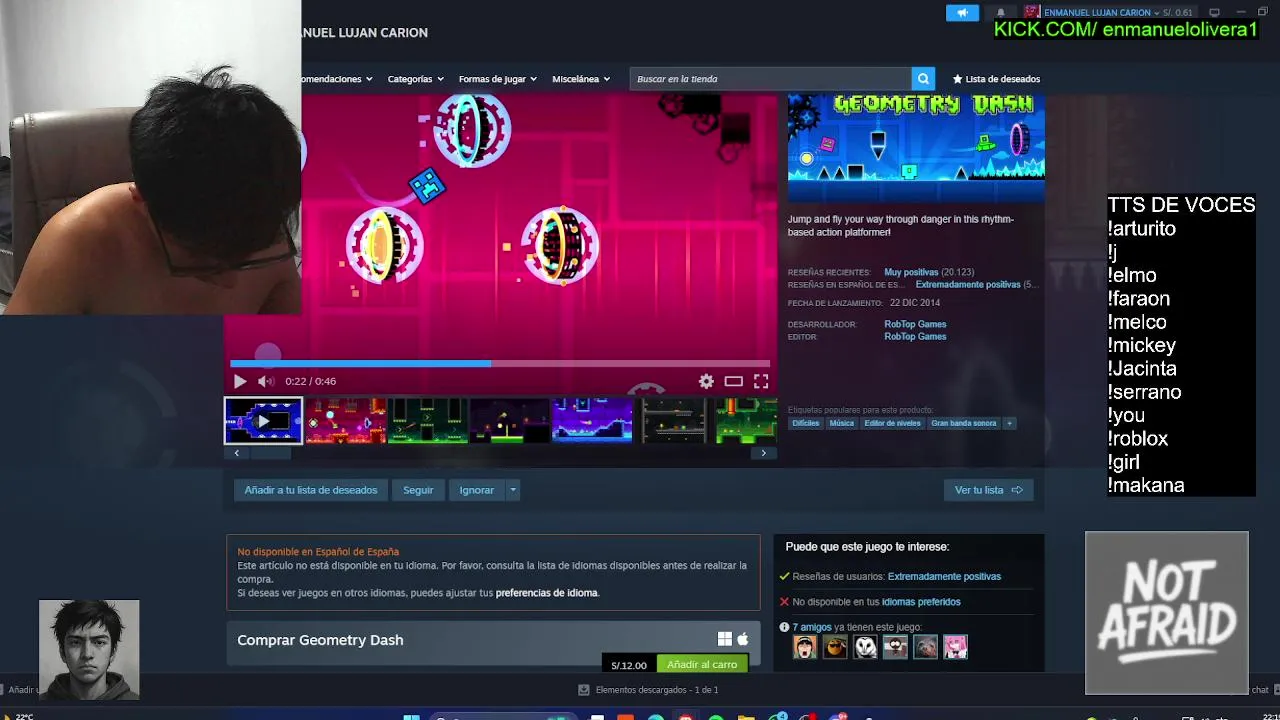The height and width of the screenshot is (720, 1280).
Task: Select the red lava level screenshot thumbnail
Action: tap(346, 421)
